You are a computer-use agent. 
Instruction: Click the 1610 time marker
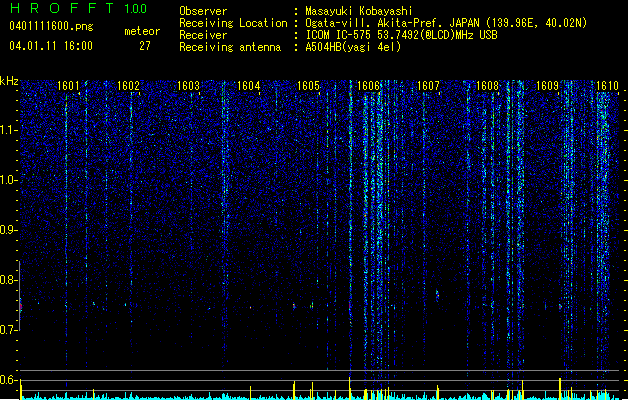[x=607, y=86]
